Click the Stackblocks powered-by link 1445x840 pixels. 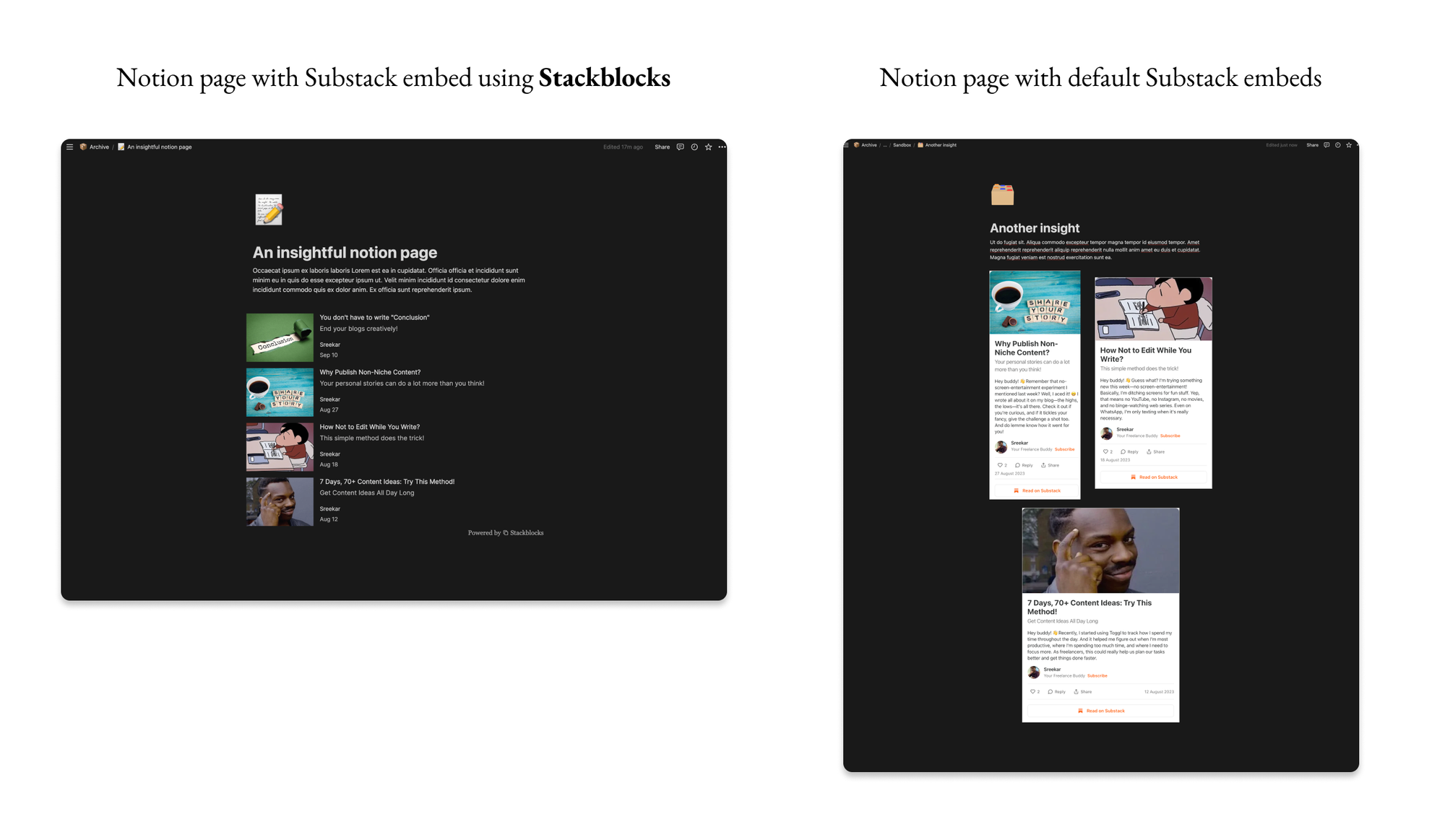[x=505, y=532]
